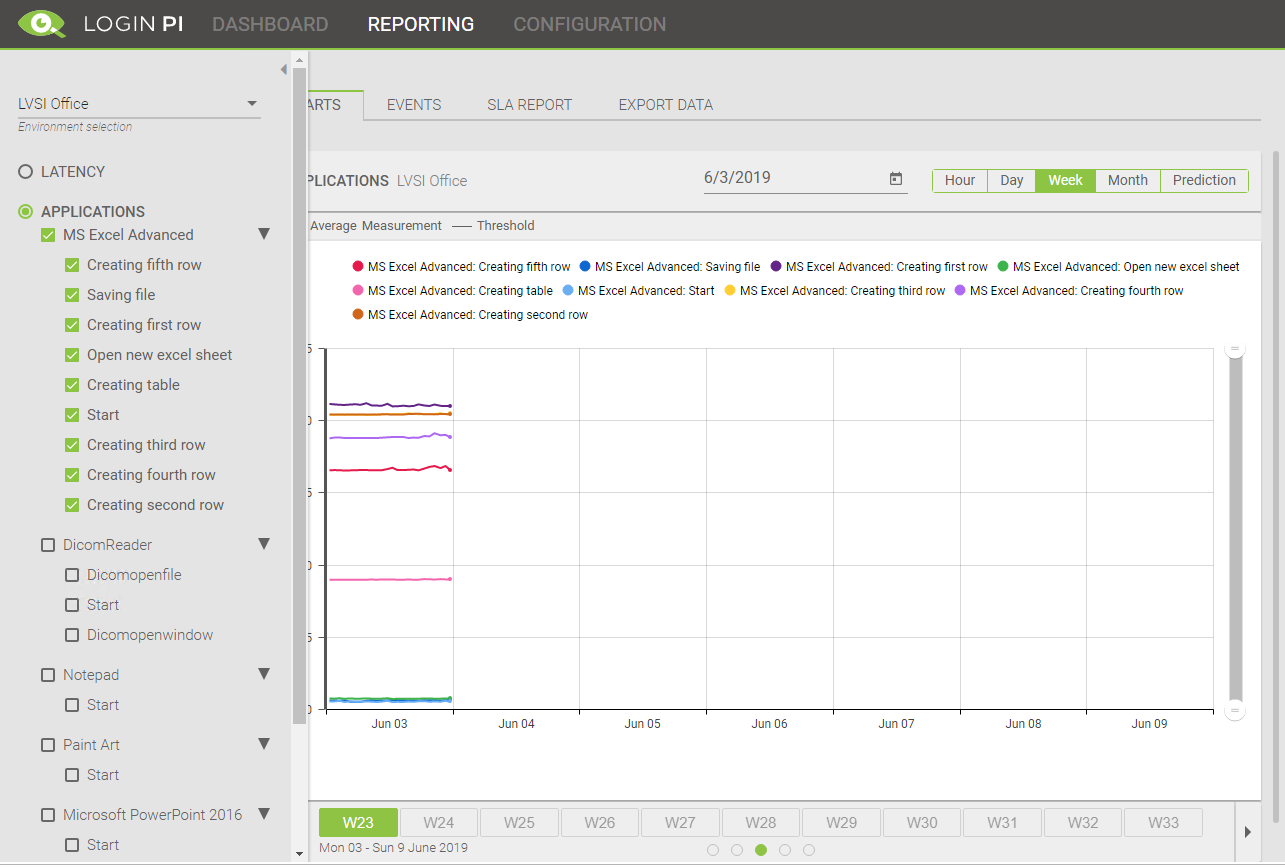The width and height of the screenshot is (1285, 867).
Task: Select week W24
Action: point(439,823)
